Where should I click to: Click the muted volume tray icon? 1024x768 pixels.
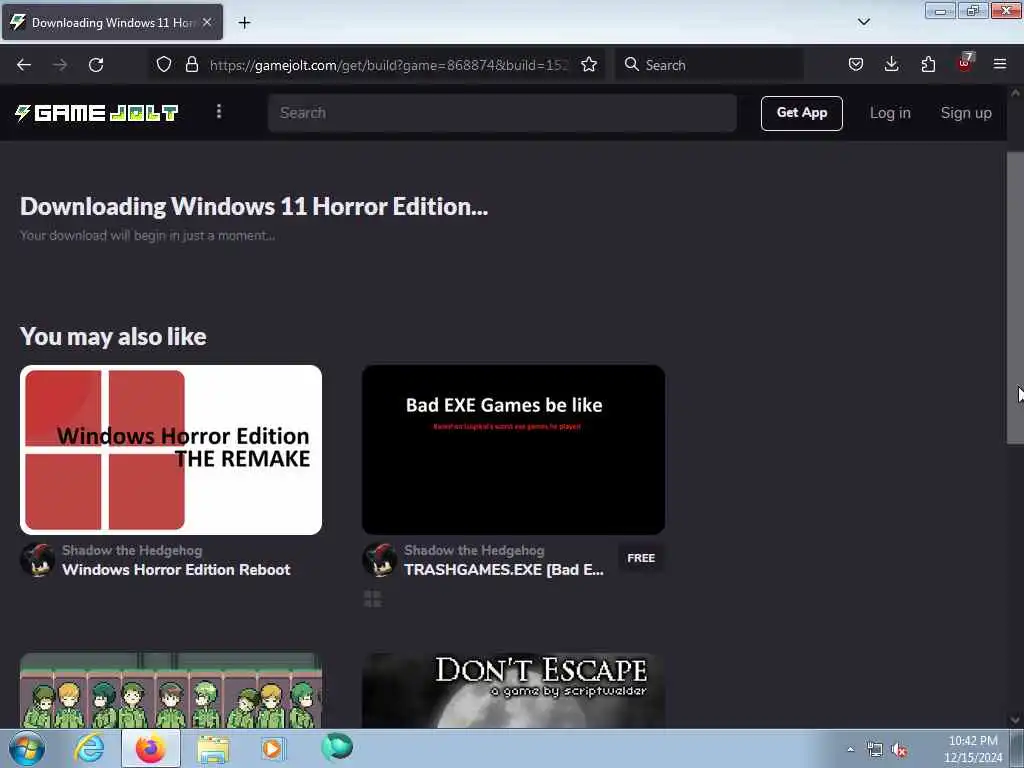click(899, 750)
